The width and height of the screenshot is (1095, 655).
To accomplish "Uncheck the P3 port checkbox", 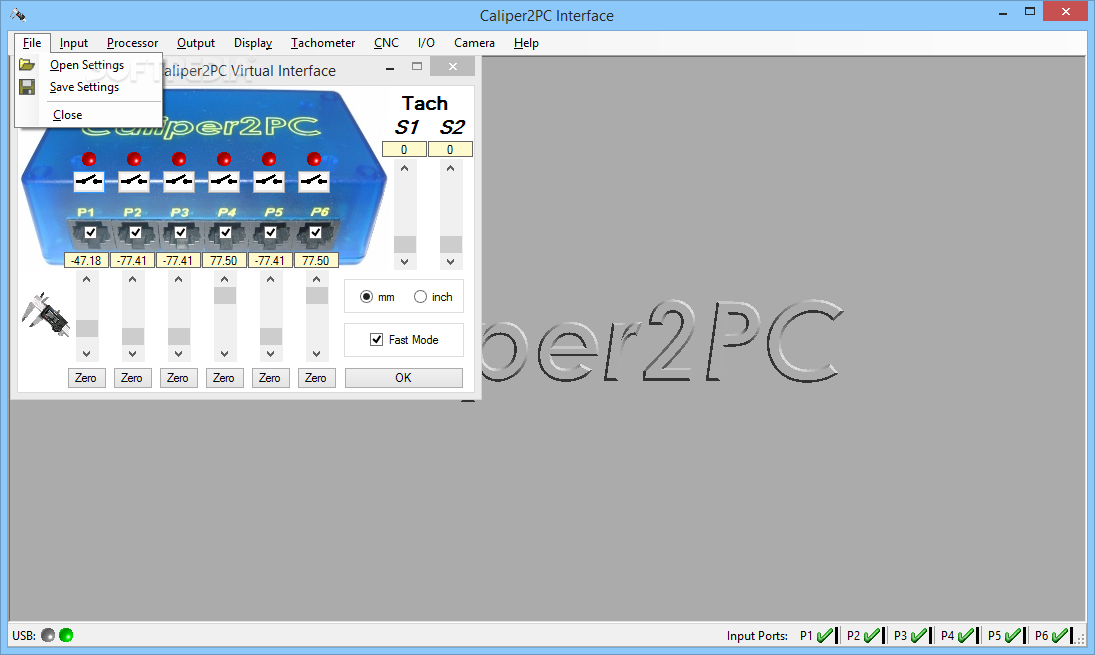I will (x=180, y=232).
